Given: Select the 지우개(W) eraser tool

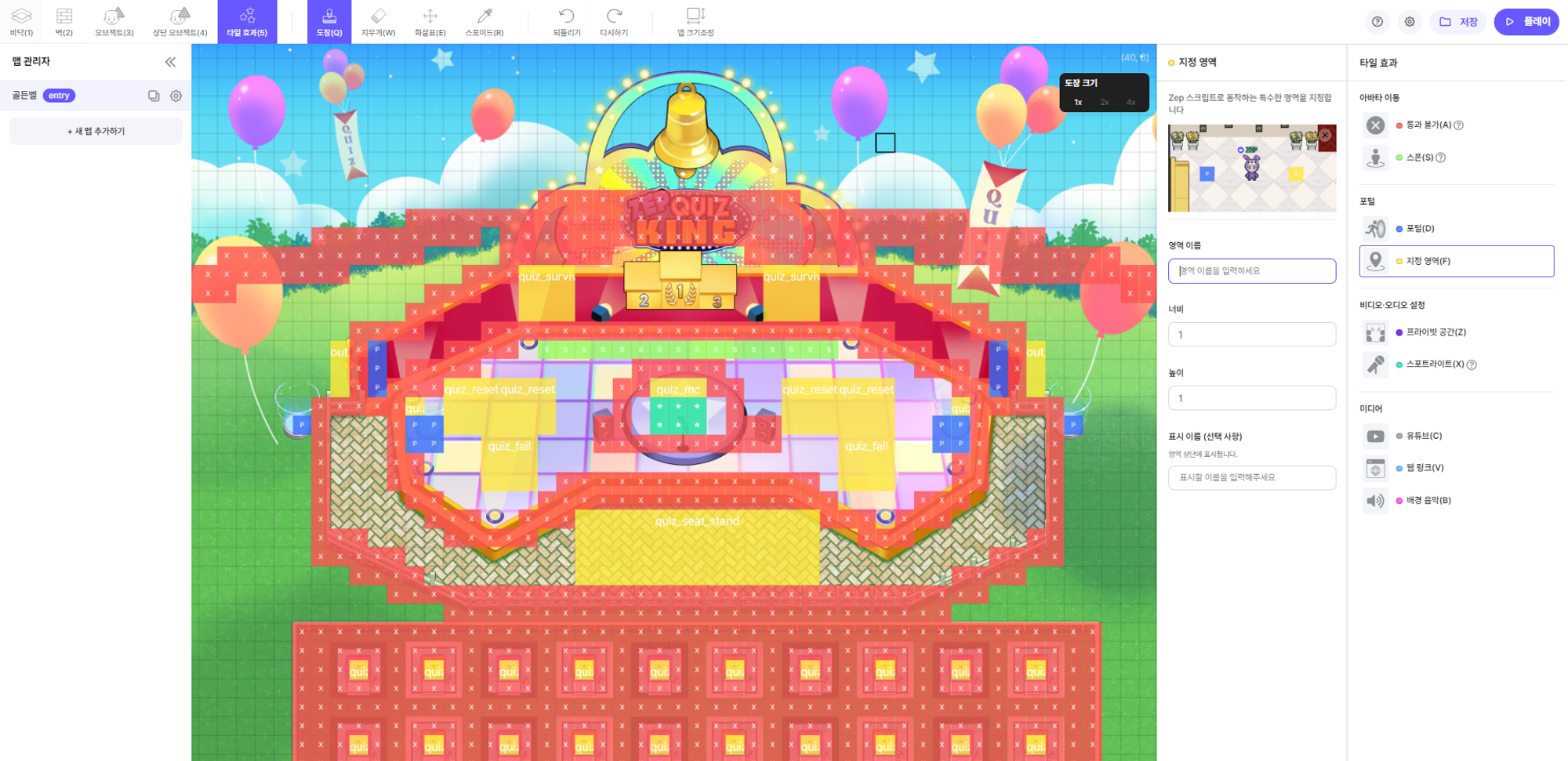Looking at the screenshot, I should point(378,22).
